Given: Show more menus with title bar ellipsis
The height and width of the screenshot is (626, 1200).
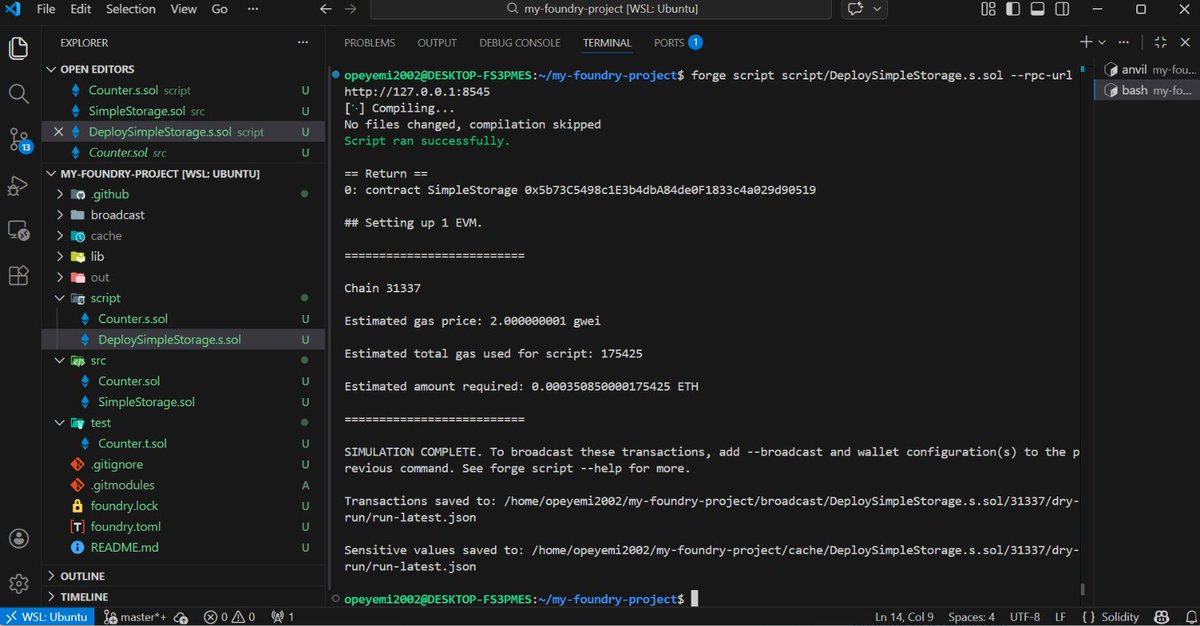Looking at the screenshot, I should 252,9.
